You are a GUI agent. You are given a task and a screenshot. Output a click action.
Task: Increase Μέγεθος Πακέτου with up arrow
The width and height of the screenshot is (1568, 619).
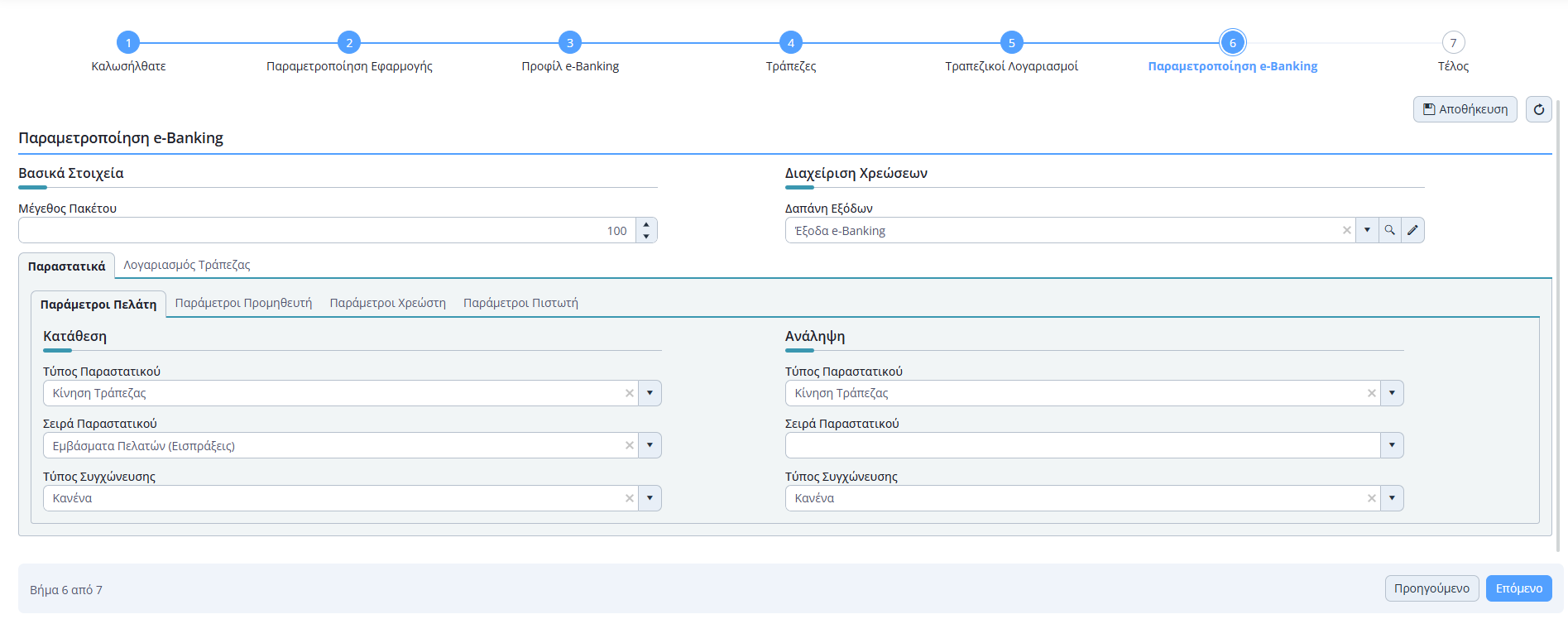(646, 224)
